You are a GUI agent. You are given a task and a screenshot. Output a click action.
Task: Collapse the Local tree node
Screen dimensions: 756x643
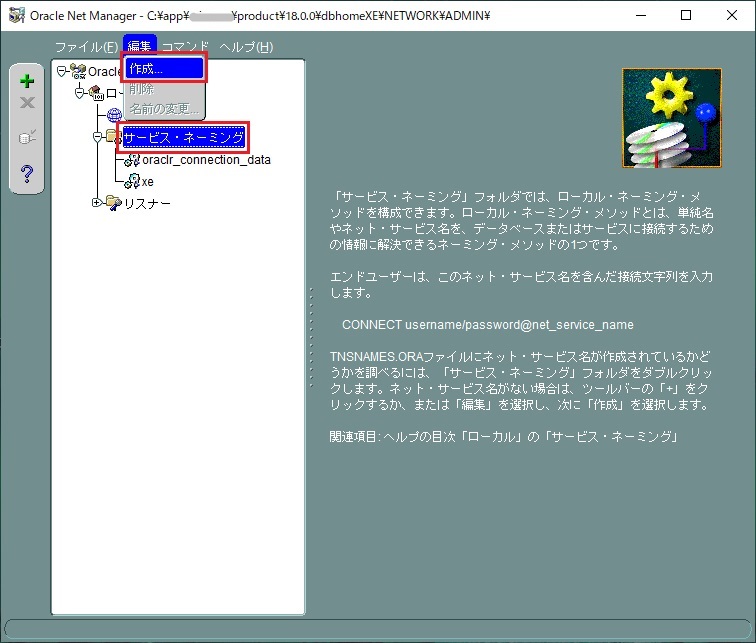80,93
